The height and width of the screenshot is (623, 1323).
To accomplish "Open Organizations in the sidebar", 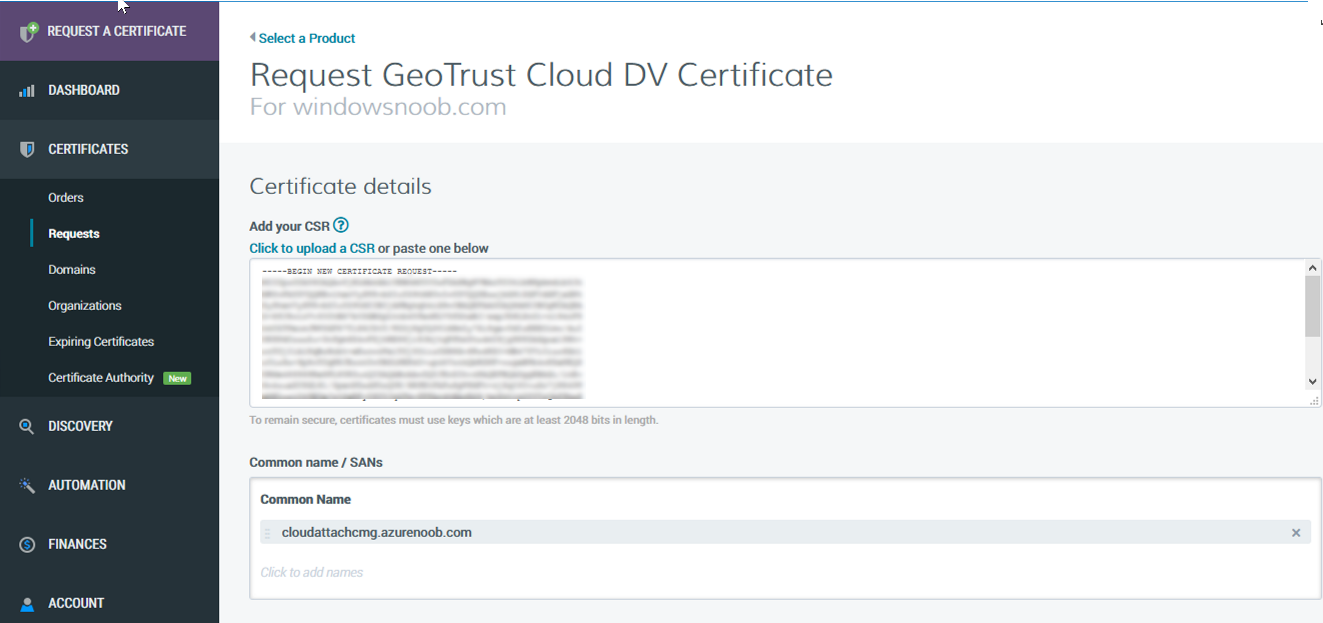I will [85, 306].
